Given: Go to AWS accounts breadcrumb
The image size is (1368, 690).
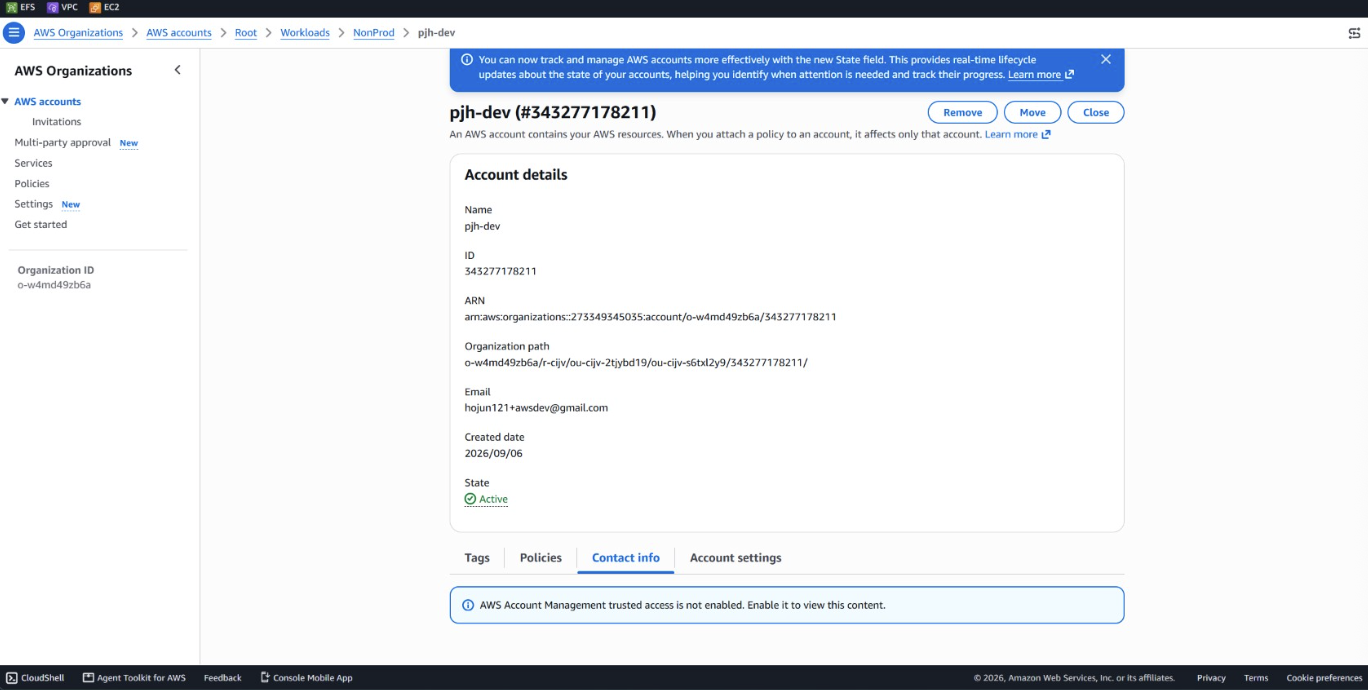Looking at the screenshot, I should 179,33.
